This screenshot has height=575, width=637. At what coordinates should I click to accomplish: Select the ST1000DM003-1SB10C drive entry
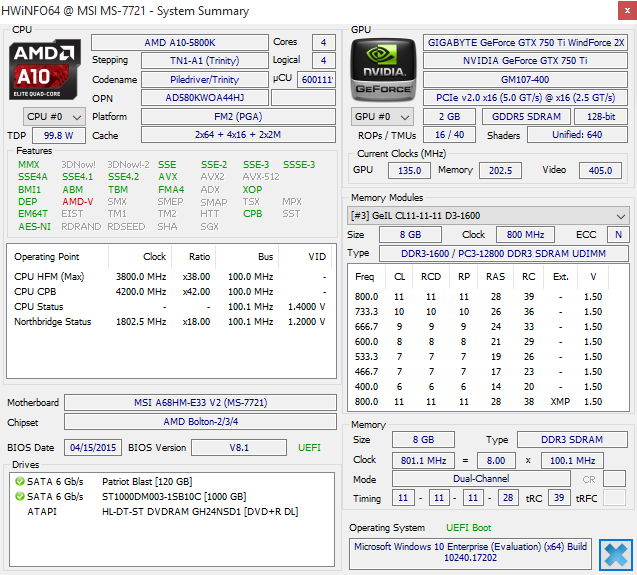pyautogui.click(x=174, y=497)
